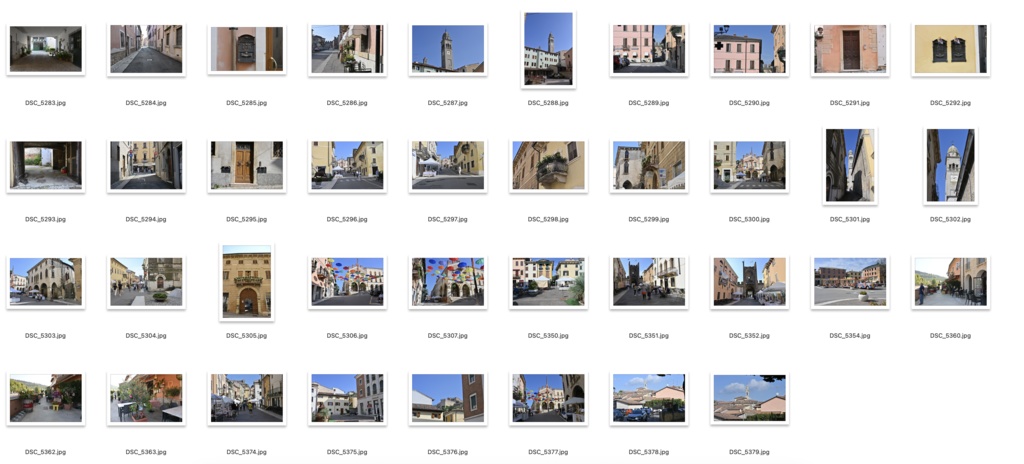Screen dimensions: 1024x464
Task: Click the file name DSC_5307.jpg
Action: 448,336
